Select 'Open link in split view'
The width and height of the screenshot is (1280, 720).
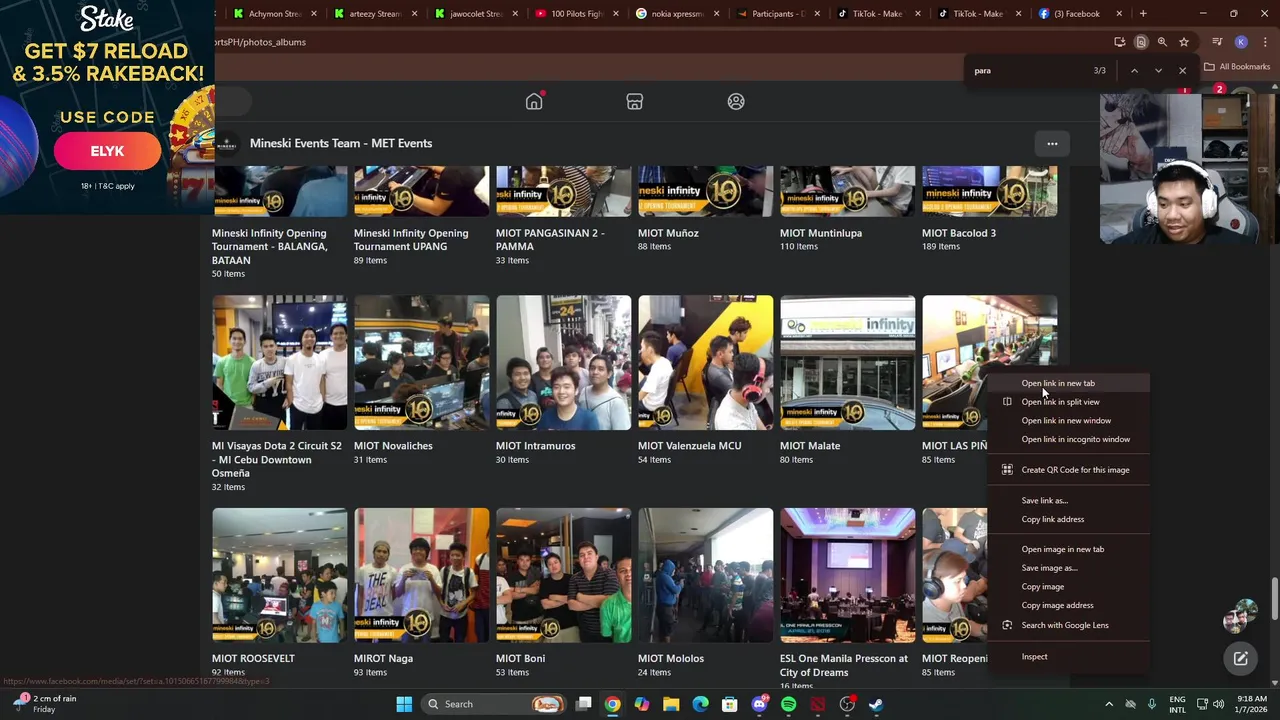coord(1060,402)
